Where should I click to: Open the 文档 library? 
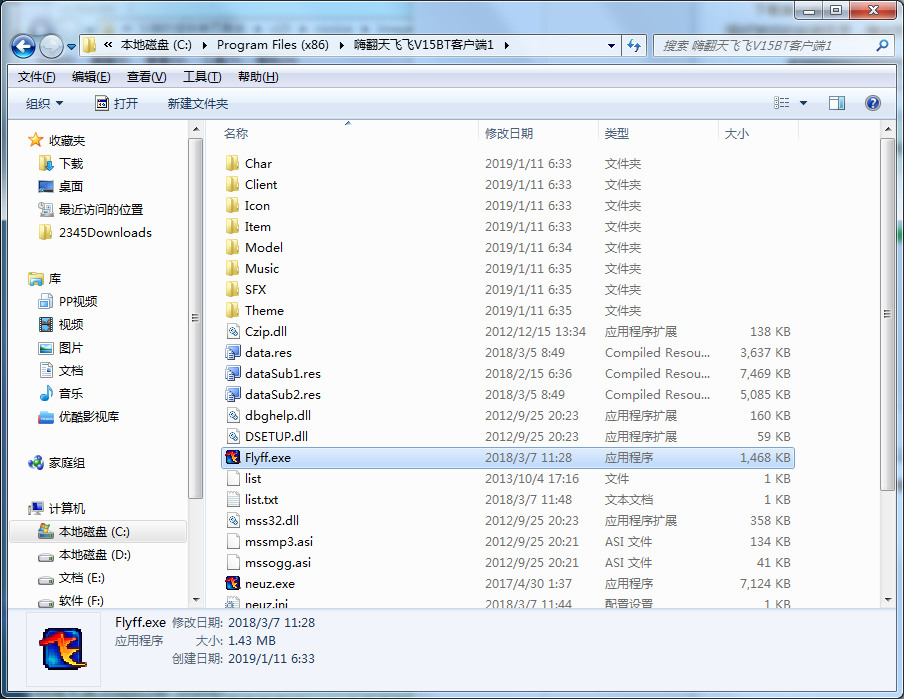click(x=70, y=371)
